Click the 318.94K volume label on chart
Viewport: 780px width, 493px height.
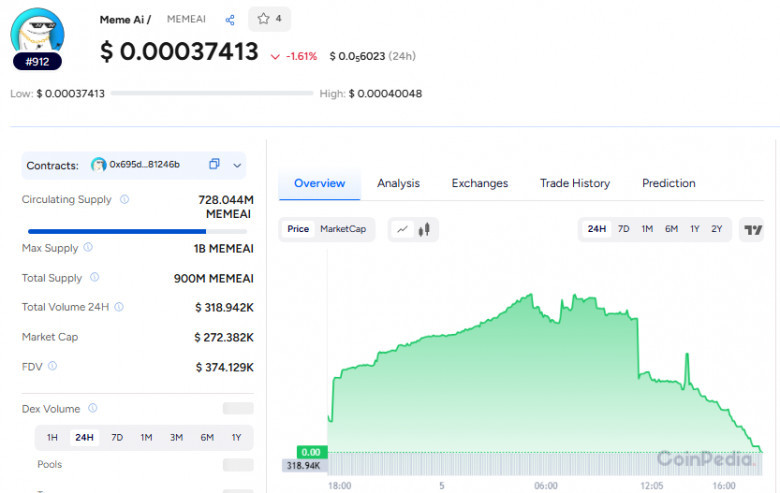click(304, 466)
